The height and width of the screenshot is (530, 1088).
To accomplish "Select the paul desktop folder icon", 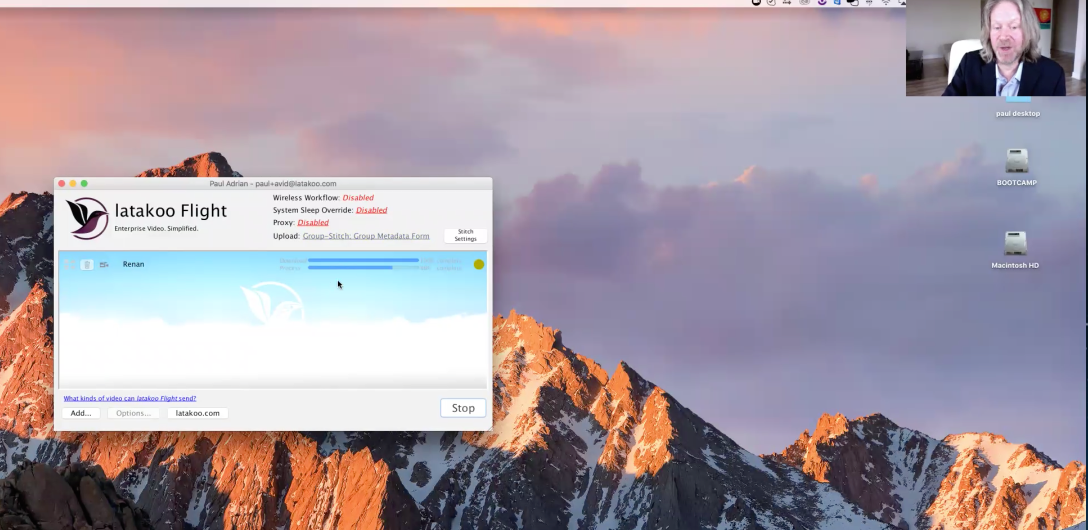I will click(1018, 101).
